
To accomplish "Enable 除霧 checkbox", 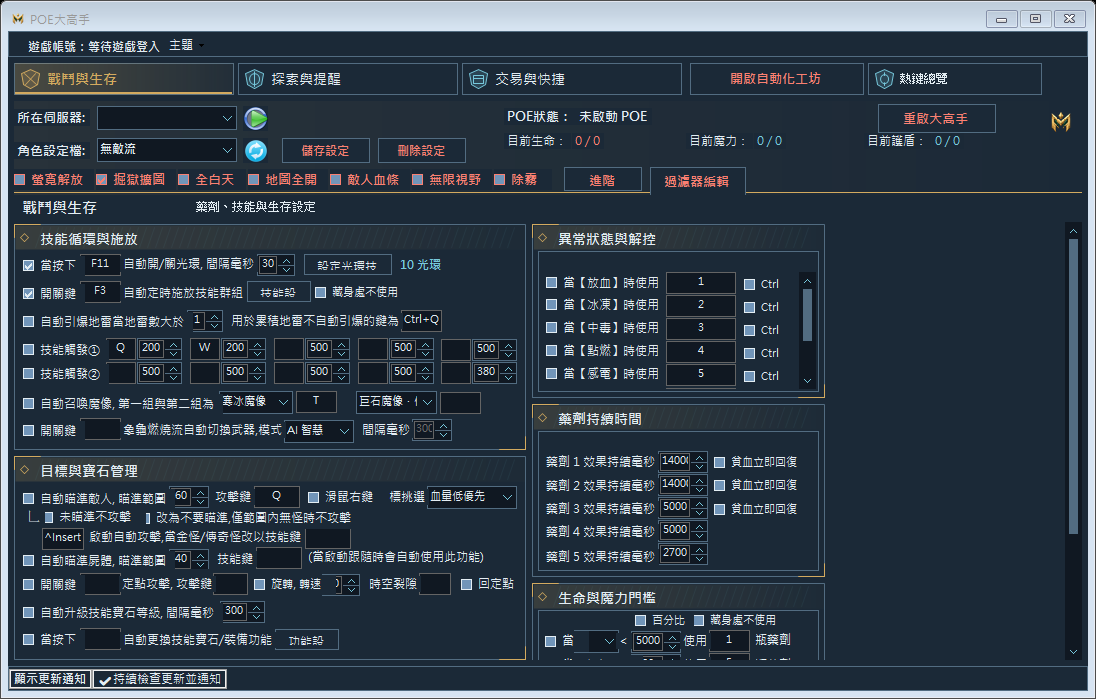I will [500, 180].
